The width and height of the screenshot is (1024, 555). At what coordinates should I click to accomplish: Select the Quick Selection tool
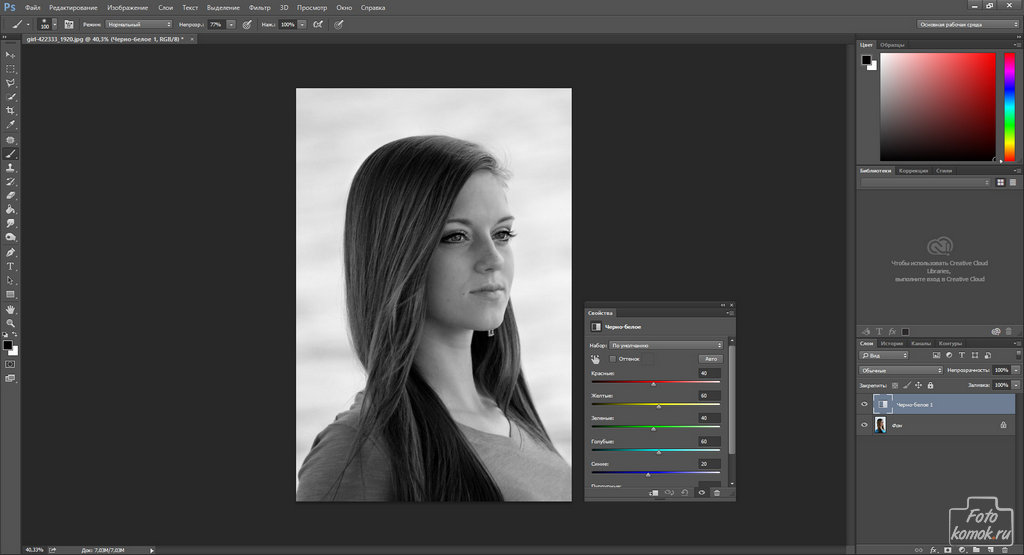coord(10,97)
